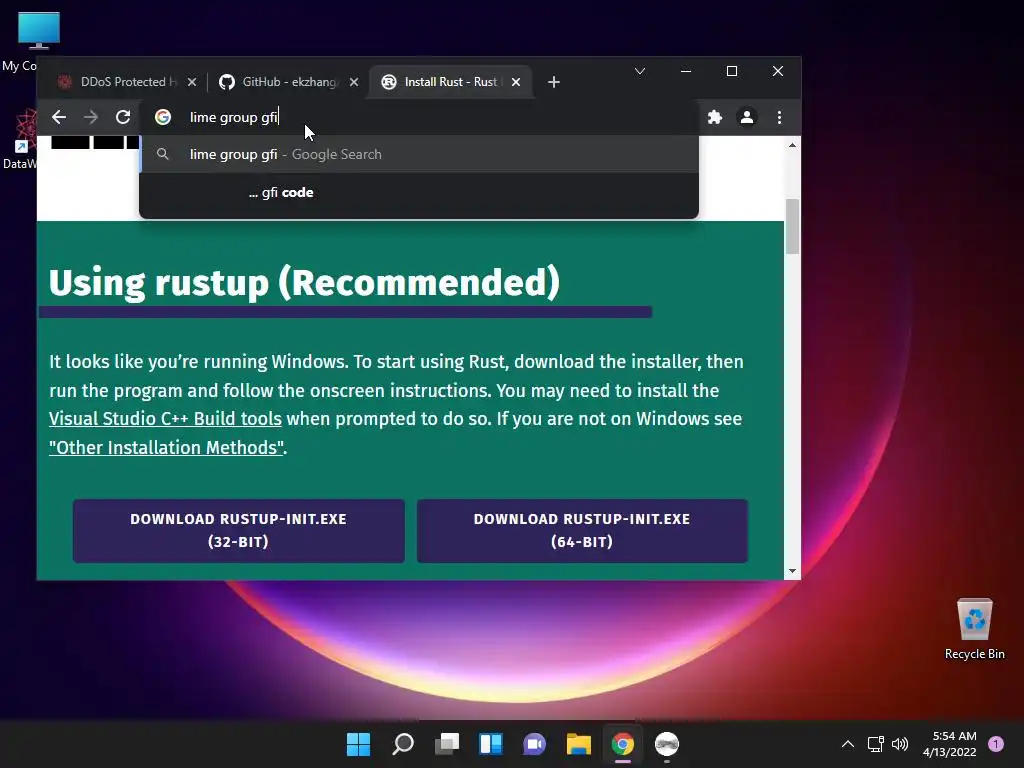Click the vertical scrollbar thumb
The width and height of the screenshot is (1024, 768).
click(x=792, y=226)
